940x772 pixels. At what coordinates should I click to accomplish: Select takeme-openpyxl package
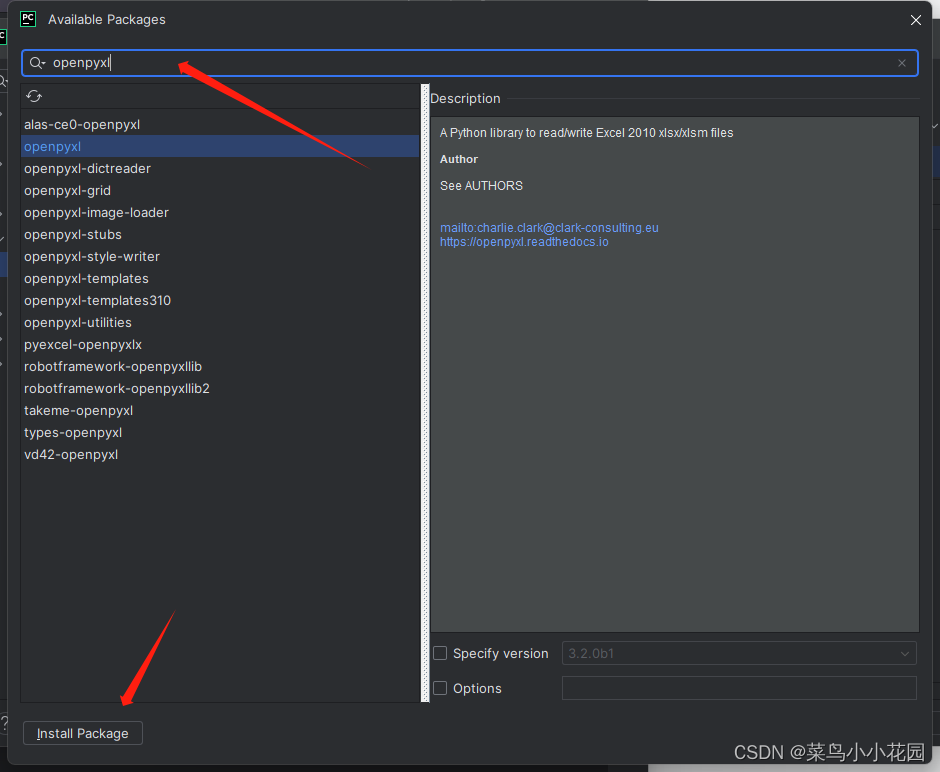[x=220, y=411]
